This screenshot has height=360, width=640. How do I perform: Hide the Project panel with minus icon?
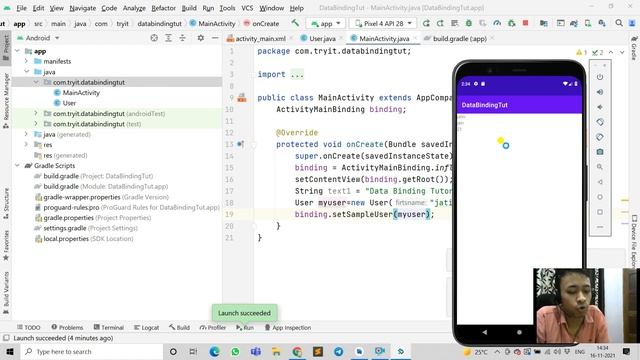pos(215,38)
